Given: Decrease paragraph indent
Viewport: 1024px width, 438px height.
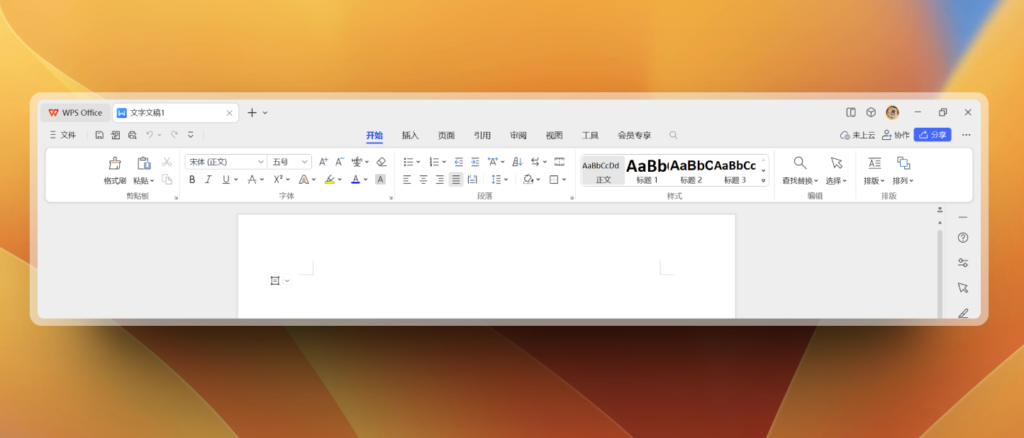Looking at the screenshot, I should pyautogui.click(x=458, y=162).
